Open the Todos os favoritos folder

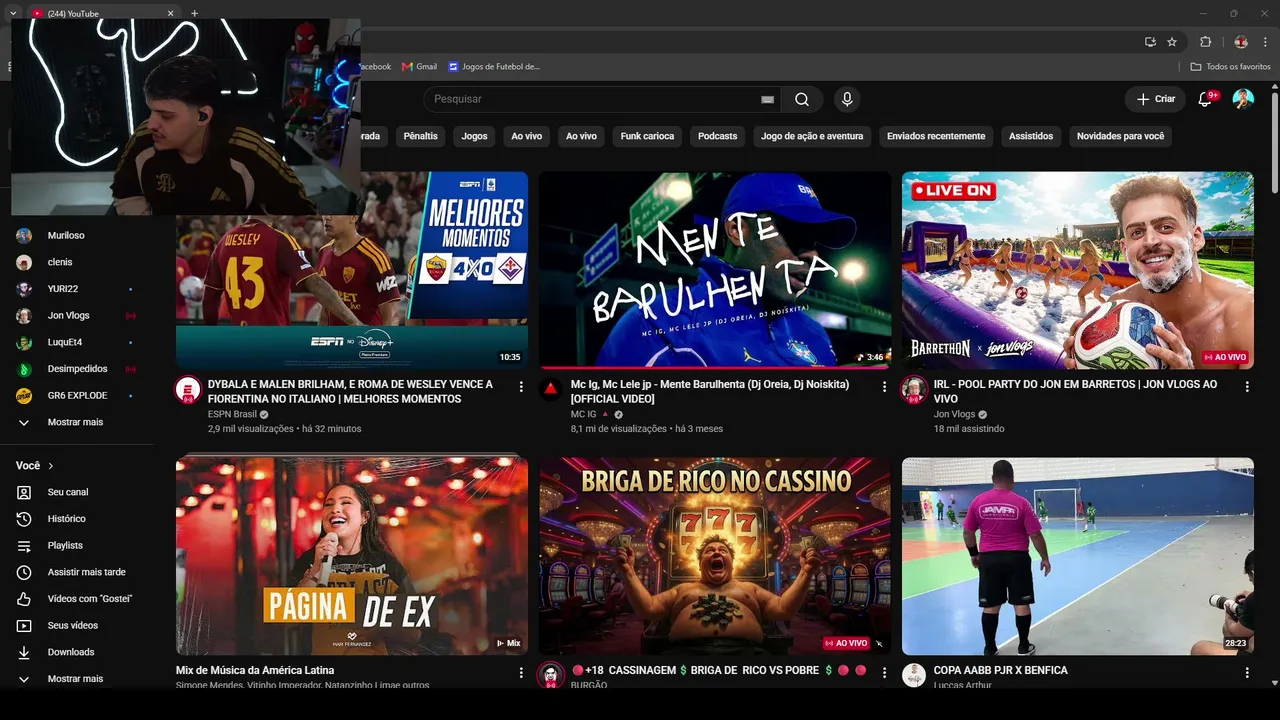click(1230, 67)
